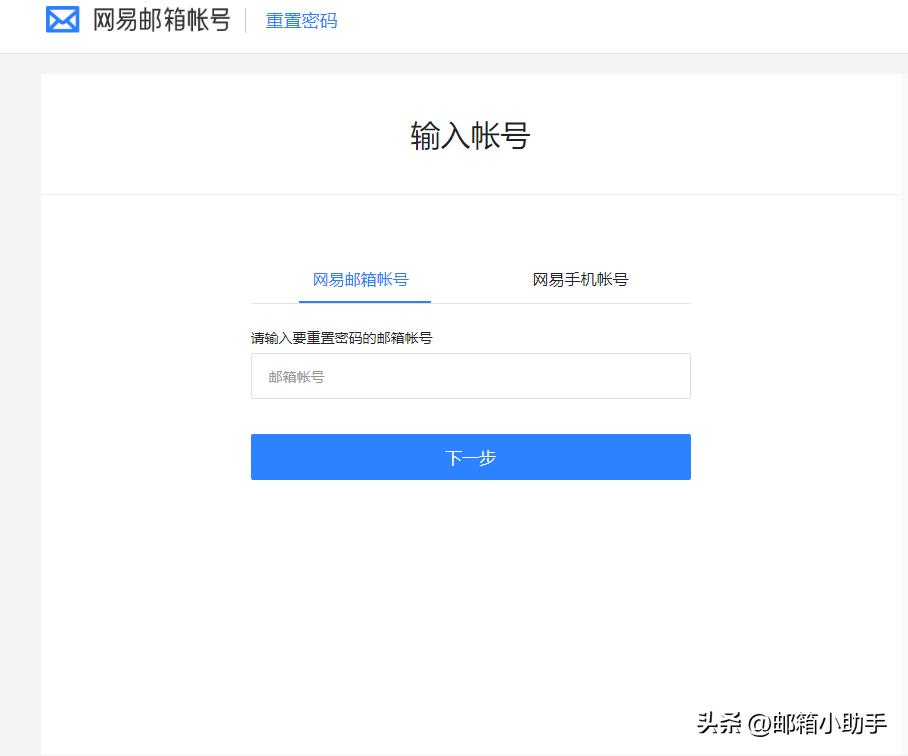The width and height of the screenshot is (908, 756).
Task: Tap the envelope symbol beside the site title
Action: [x=62, y=18]
